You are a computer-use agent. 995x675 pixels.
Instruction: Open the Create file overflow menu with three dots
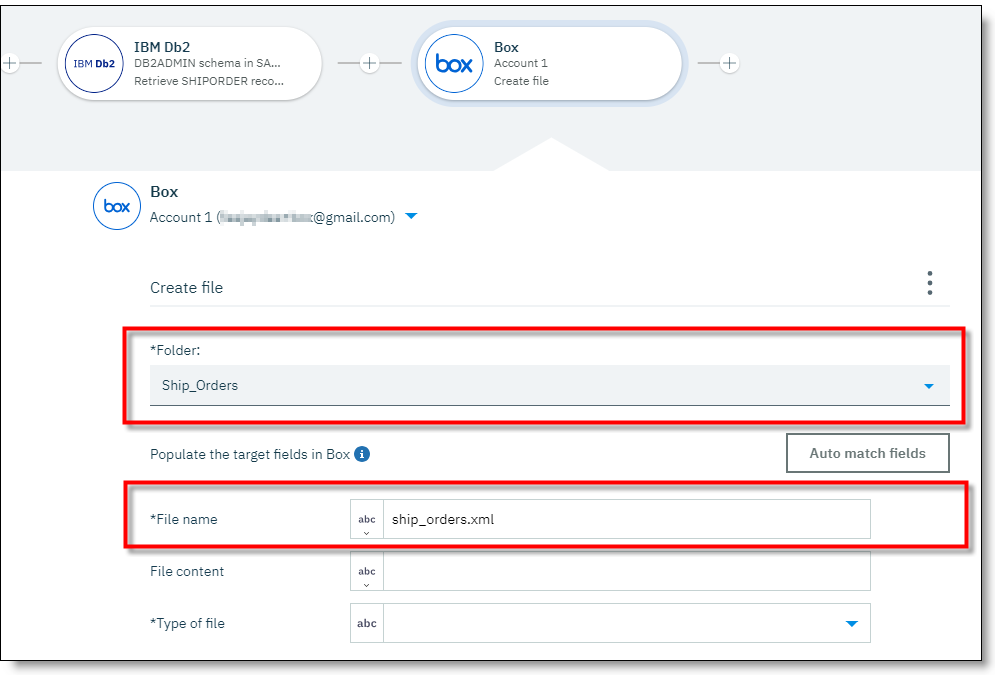pos(929,283)
